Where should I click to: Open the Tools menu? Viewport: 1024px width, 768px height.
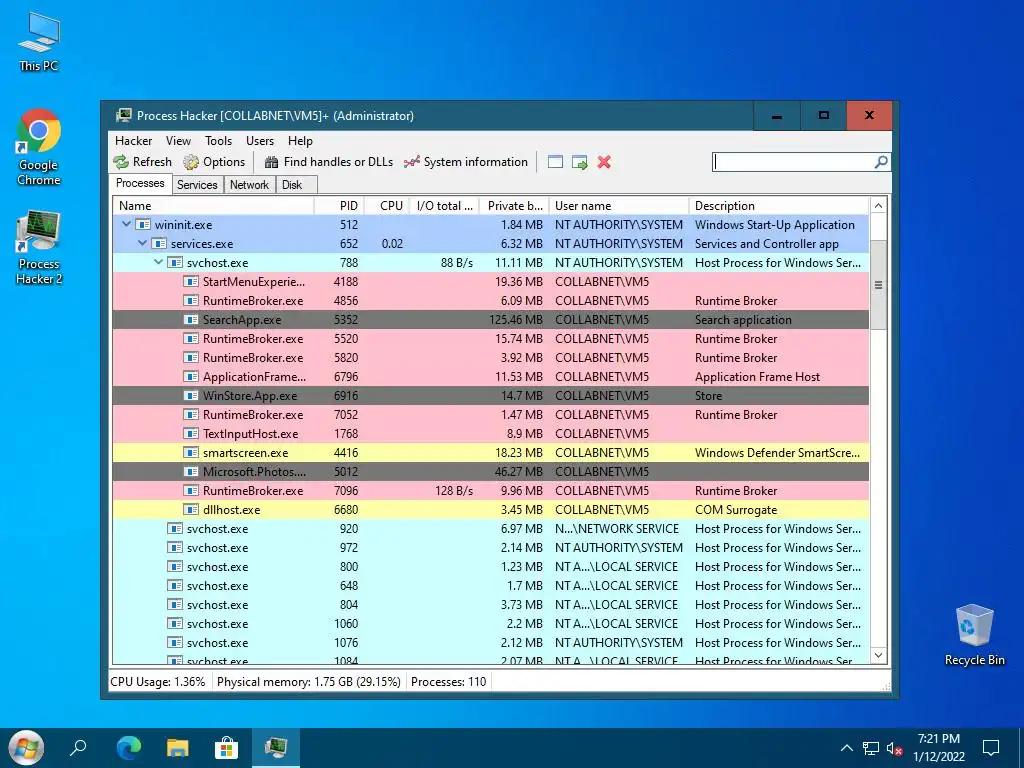coord(218,140)
